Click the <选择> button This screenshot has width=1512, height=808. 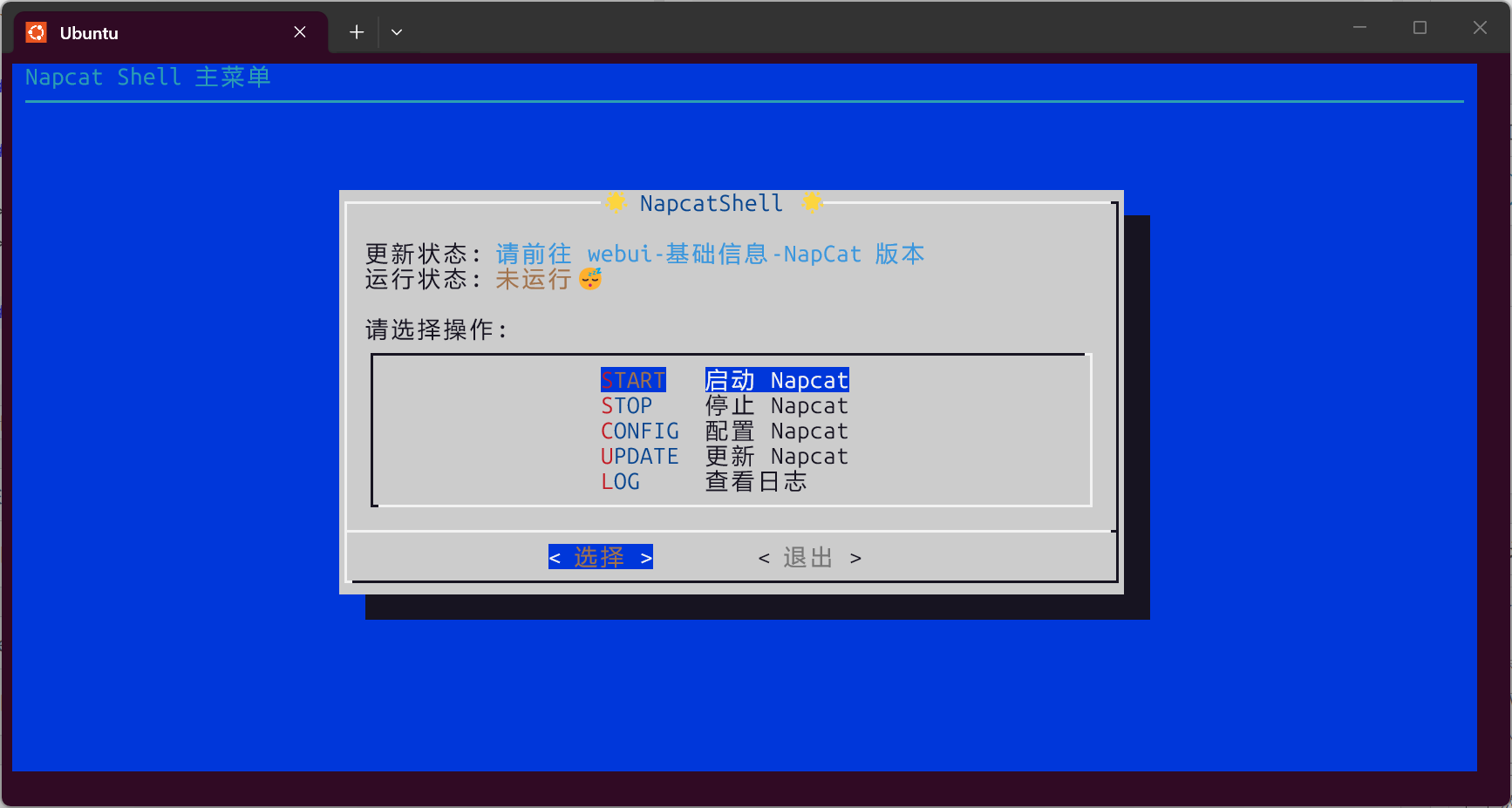coord(601,557)
